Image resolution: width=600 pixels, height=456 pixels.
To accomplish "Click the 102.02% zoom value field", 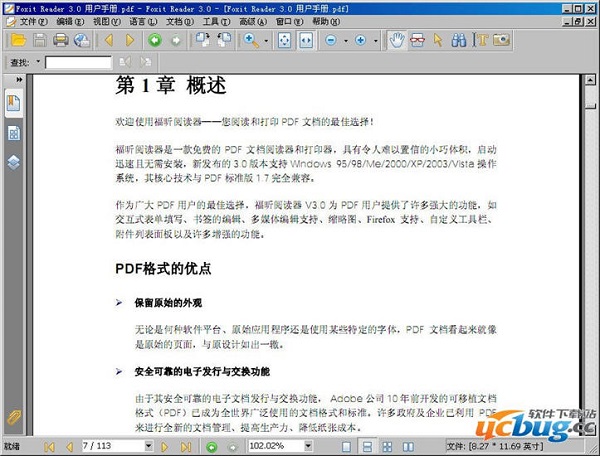I will pyautogui.click(x=276, y=446).
